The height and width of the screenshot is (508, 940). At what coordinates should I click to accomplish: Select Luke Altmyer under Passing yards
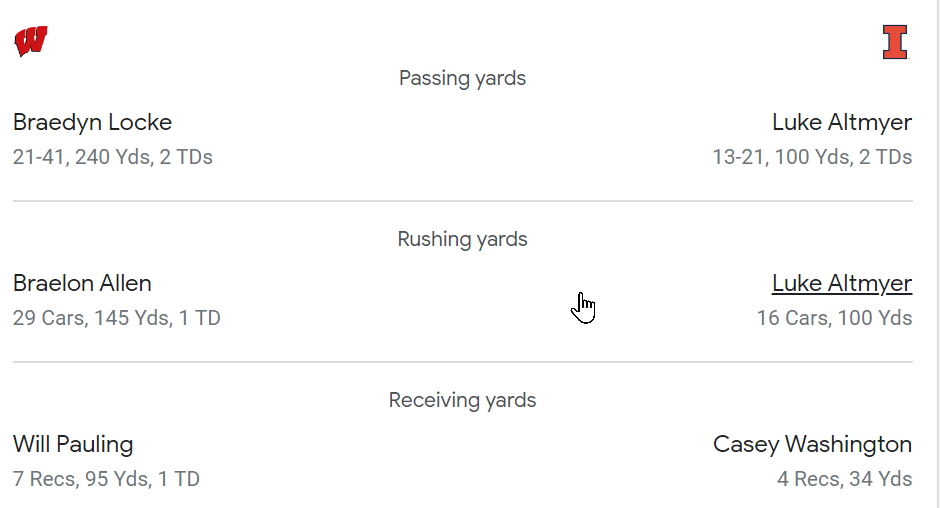pyautogui.click(x=841, y=123)
